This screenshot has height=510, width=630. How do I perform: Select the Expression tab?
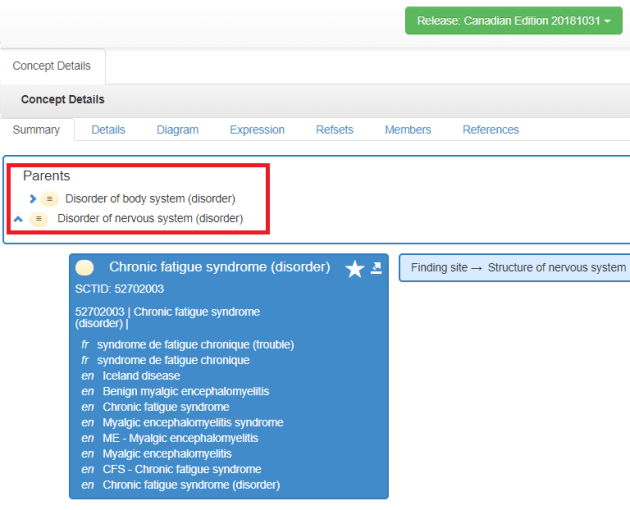point(257,130)
